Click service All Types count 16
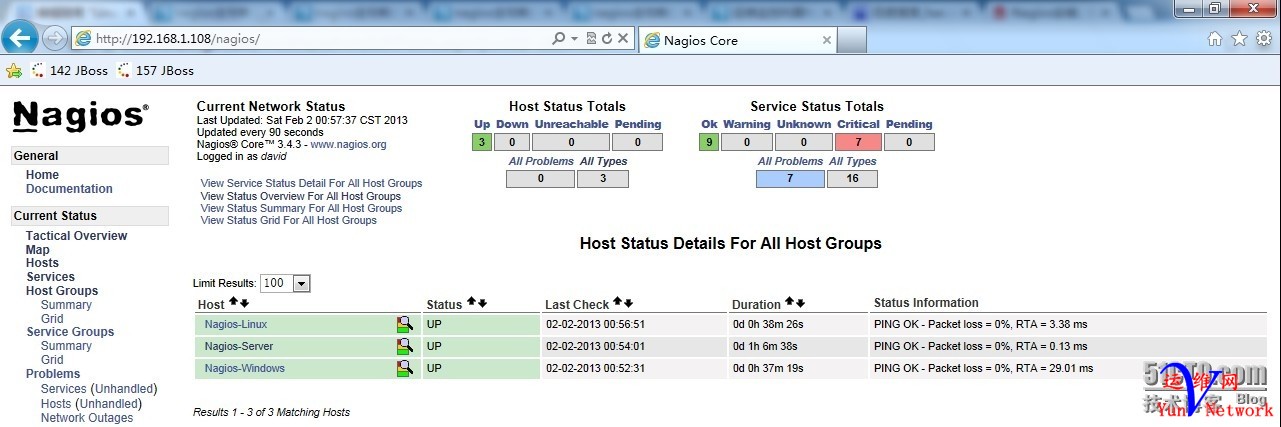The width and height of the screenshot is (1281, 427). 853,179
